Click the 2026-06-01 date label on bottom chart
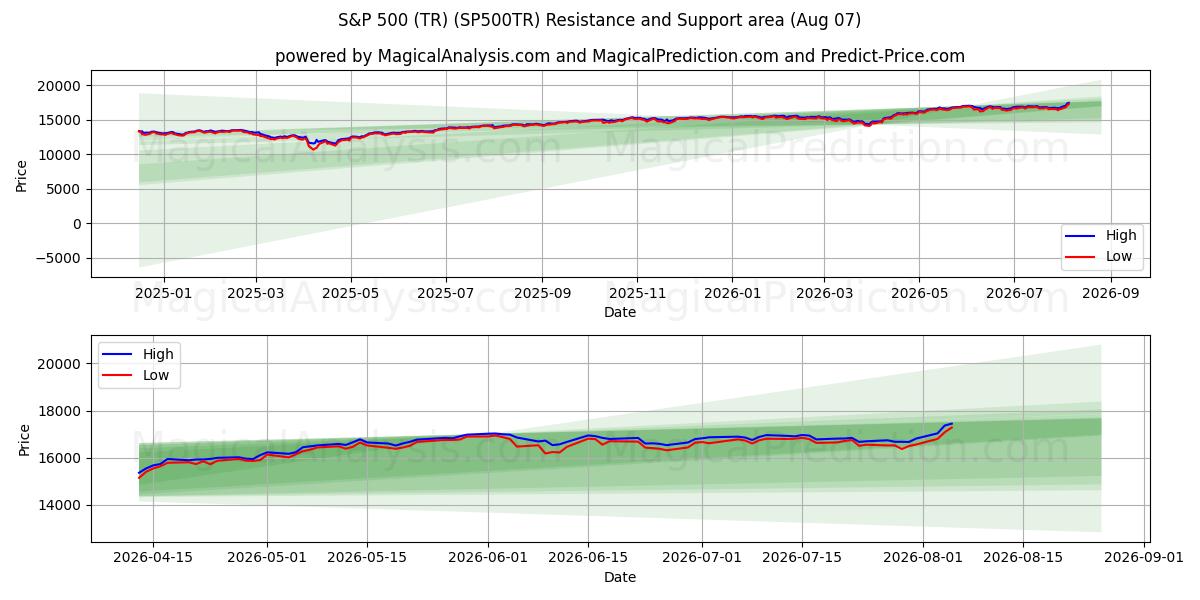The width and height of the screenshot is (1200, 600). [x=487, y=558]
